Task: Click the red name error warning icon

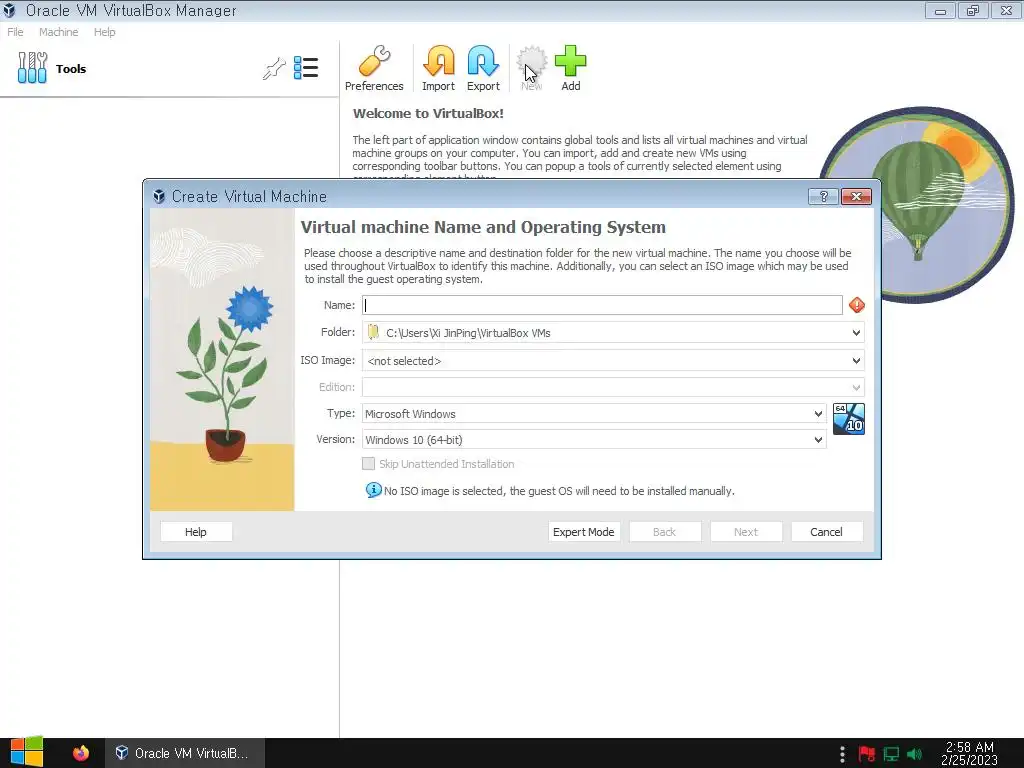Action: pyautogui.click(x=857, y=305)
